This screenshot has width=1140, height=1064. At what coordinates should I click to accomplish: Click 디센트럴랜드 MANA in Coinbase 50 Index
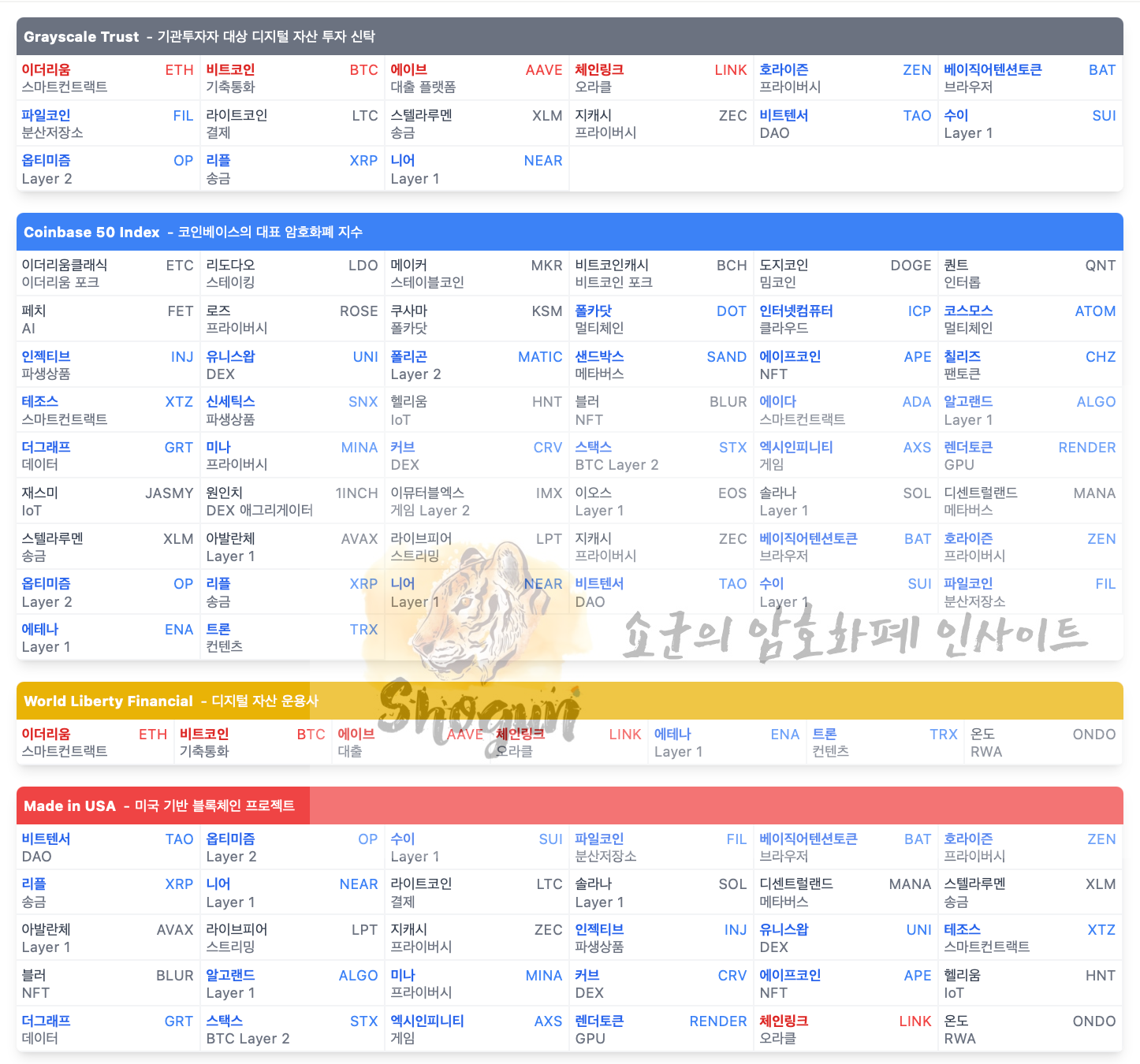pos(1030,501)
